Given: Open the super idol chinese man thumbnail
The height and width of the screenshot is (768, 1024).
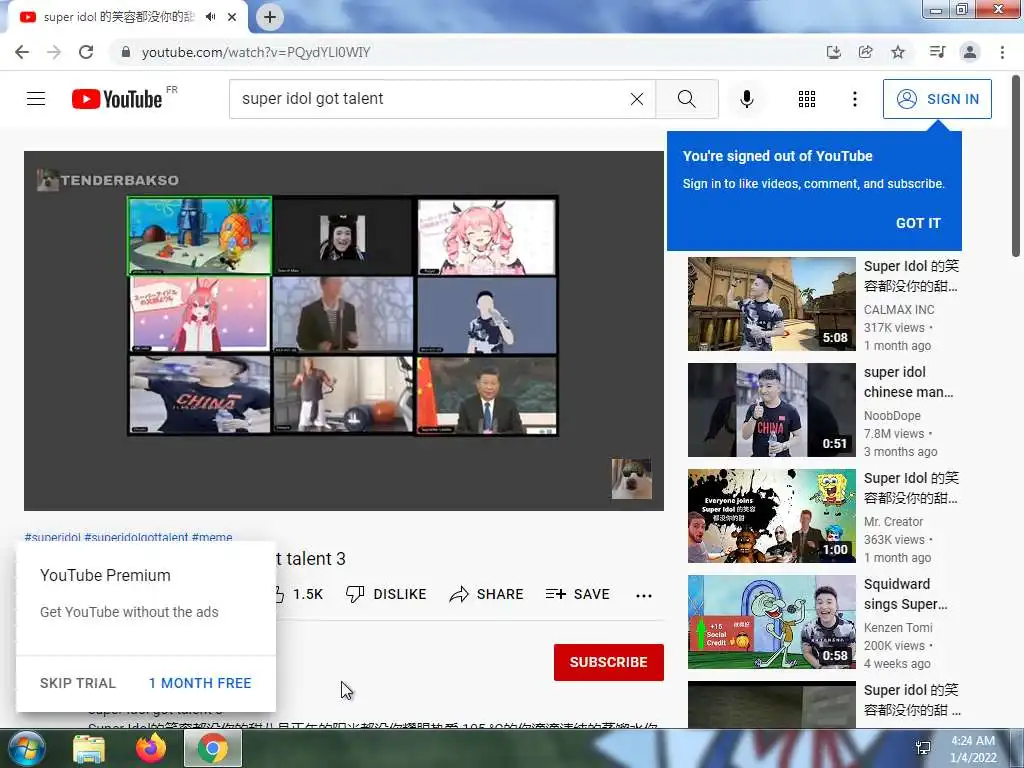Looking at the screenshot, I should point(771,409).
